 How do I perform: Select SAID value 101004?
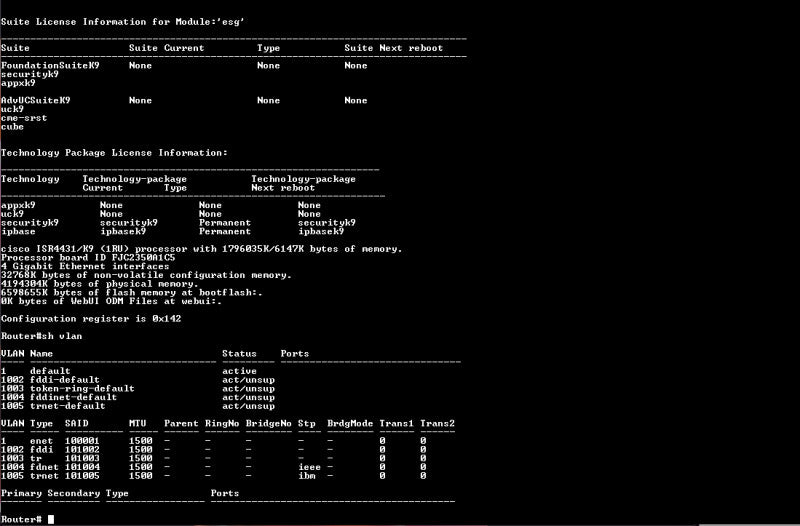(x=82, y=467)
